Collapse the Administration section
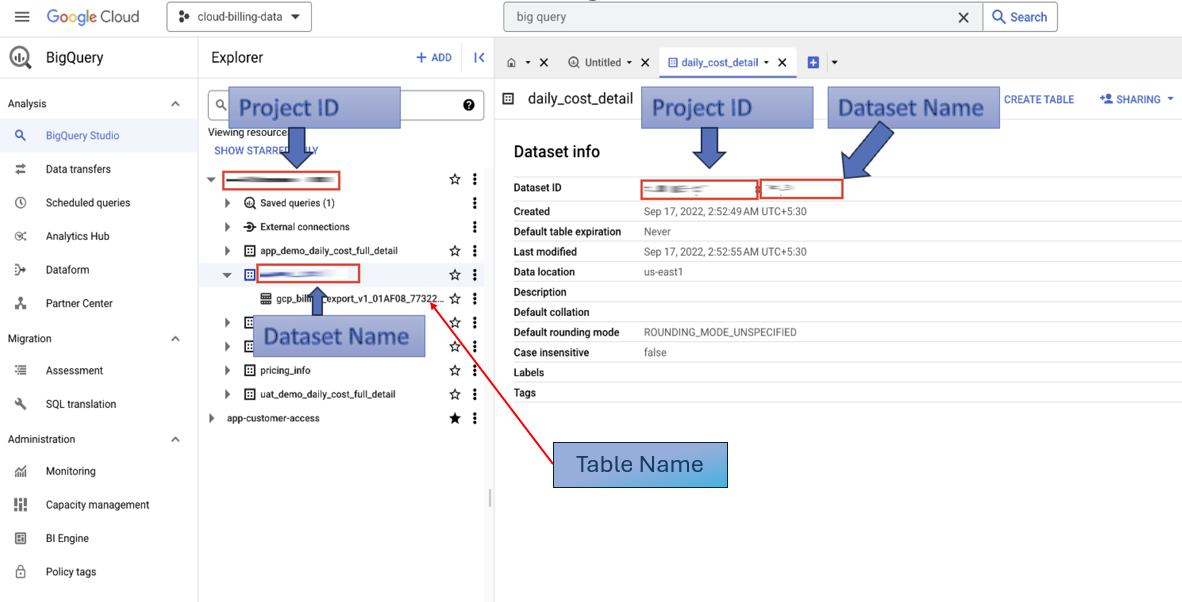The image size is (1182, 602). [x=175, y=439]
